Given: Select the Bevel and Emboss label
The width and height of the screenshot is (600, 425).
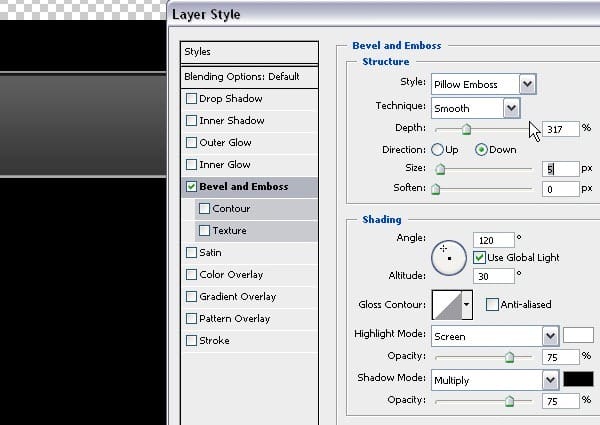Looking at the screenshot, I should (244, 187).
